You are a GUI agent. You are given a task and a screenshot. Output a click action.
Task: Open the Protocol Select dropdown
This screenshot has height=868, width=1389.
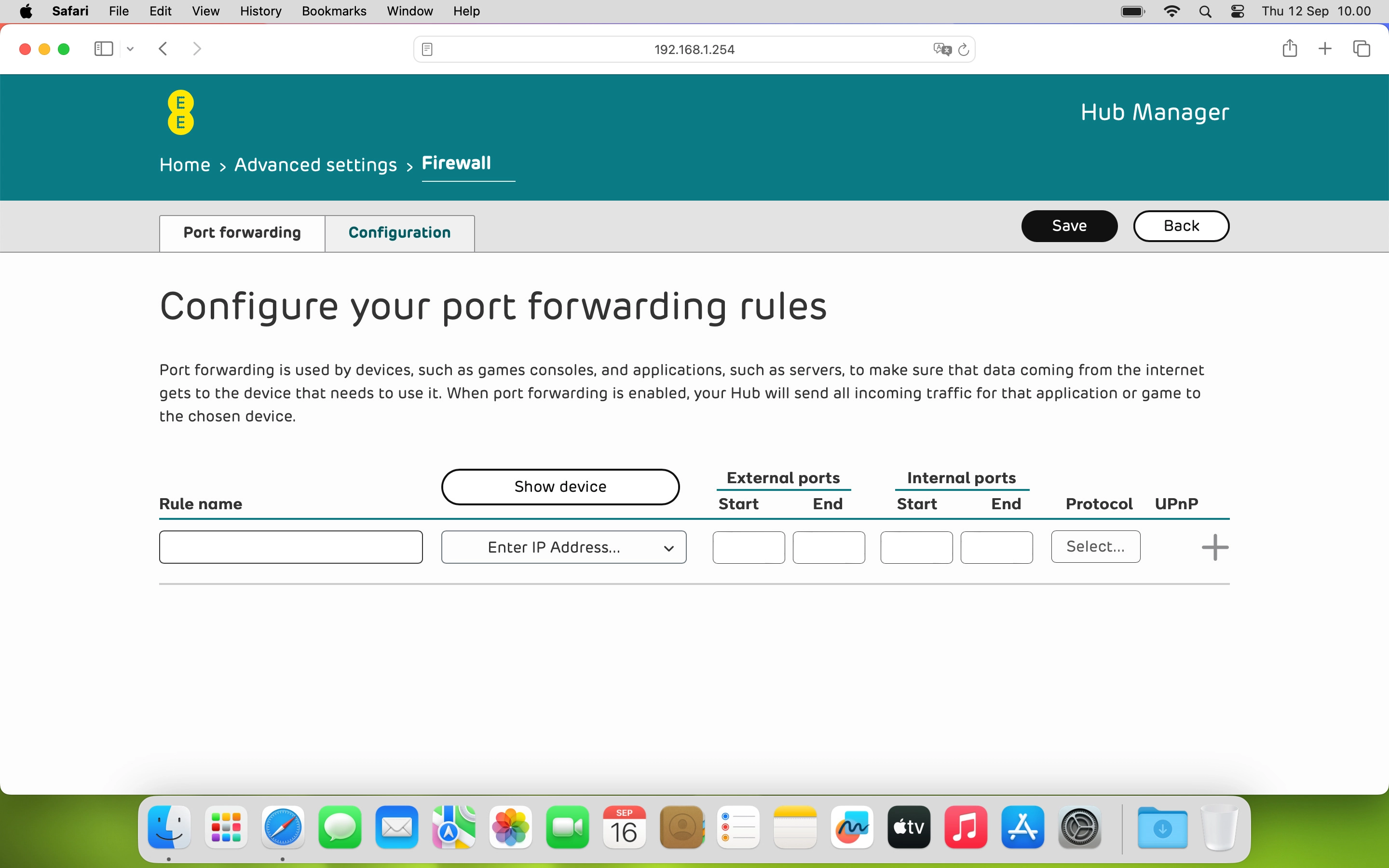[1095, 546]
